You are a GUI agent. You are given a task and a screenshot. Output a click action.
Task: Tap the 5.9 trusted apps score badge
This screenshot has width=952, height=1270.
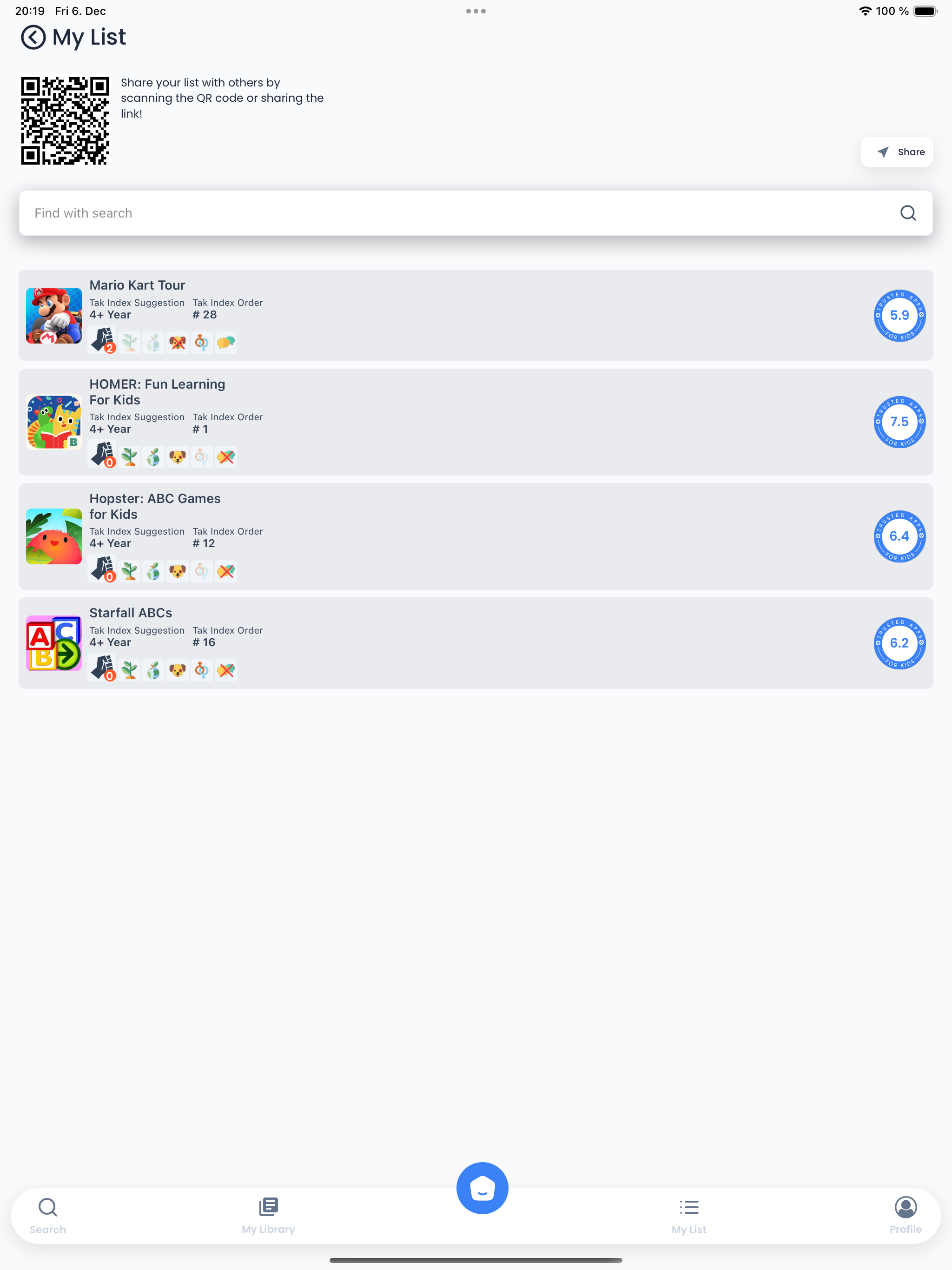point(899,316)
